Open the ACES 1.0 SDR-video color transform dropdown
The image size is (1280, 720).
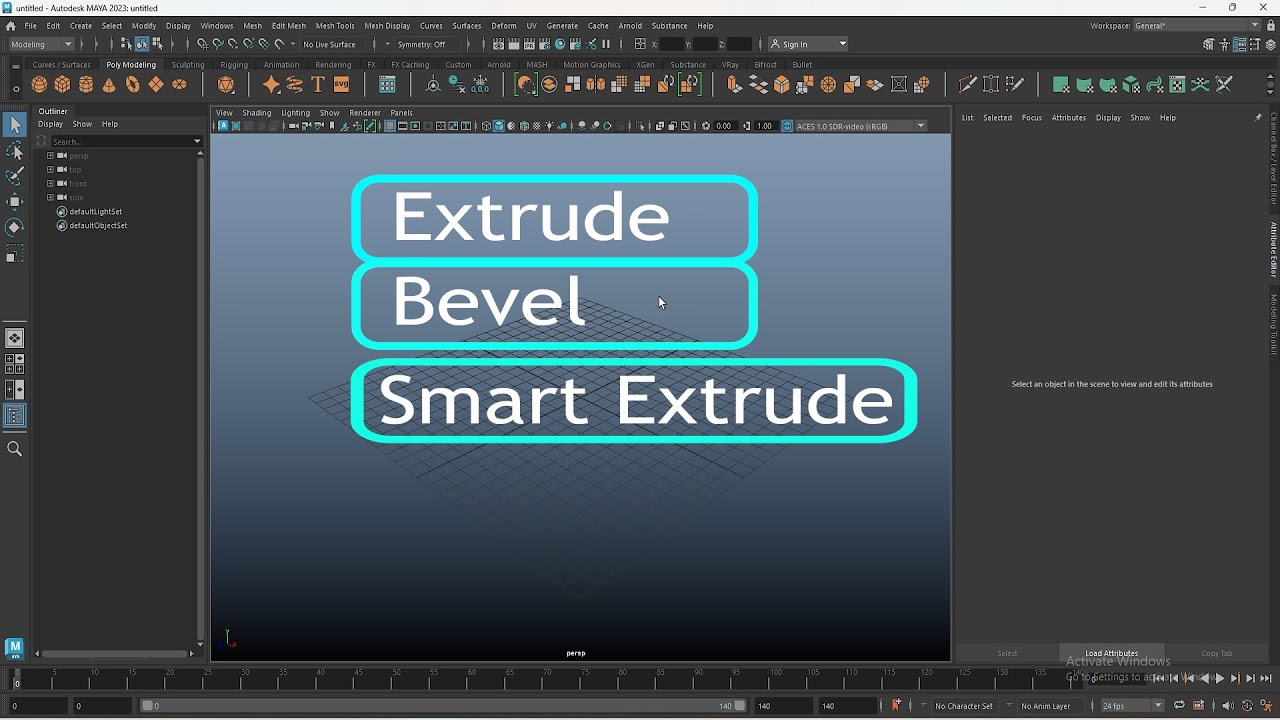click(861, 126)
